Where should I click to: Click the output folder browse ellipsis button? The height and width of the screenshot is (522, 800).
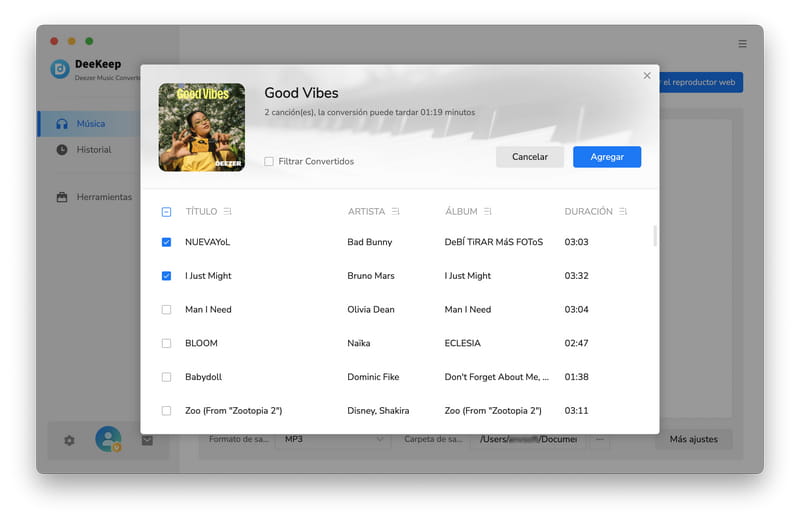pos(600,439)
